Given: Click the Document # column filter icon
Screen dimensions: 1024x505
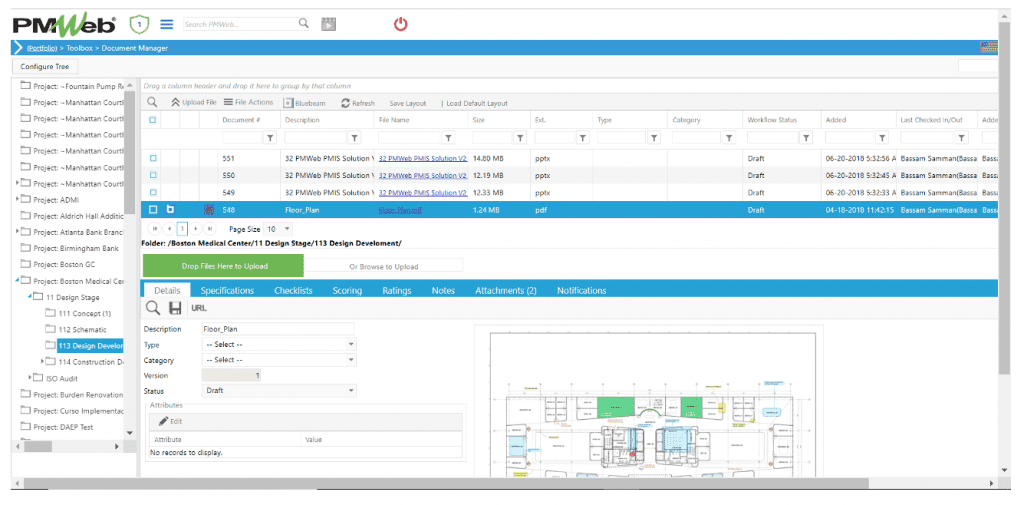Looking at the screenshot, I should coord(270,138).
